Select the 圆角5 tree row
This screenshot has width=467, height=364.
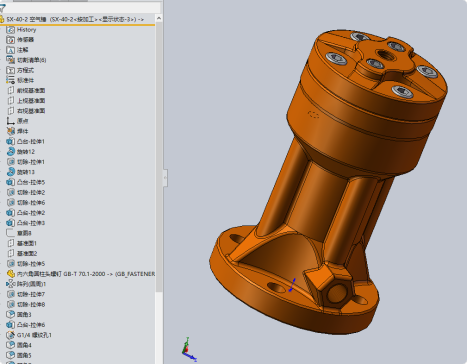click(19, 355)
